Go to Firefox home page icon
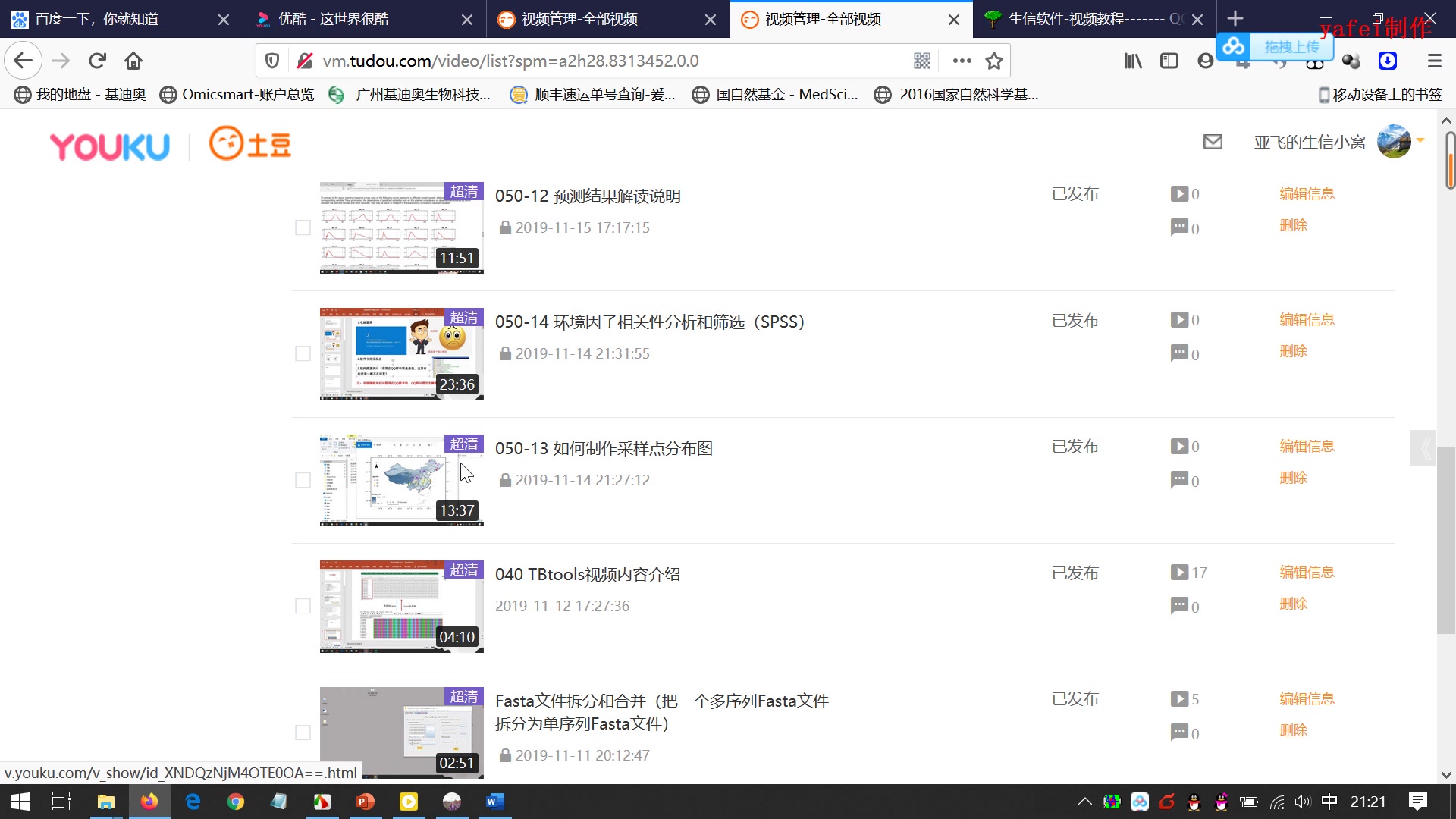The image size is (1456, 819). (133, 61)
